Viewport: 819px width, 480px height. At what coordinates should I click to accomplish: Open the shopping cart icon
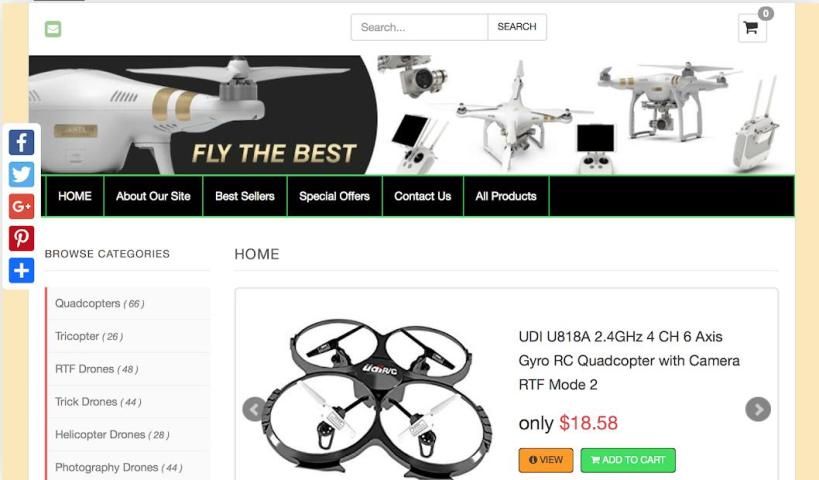pos(752,28)
